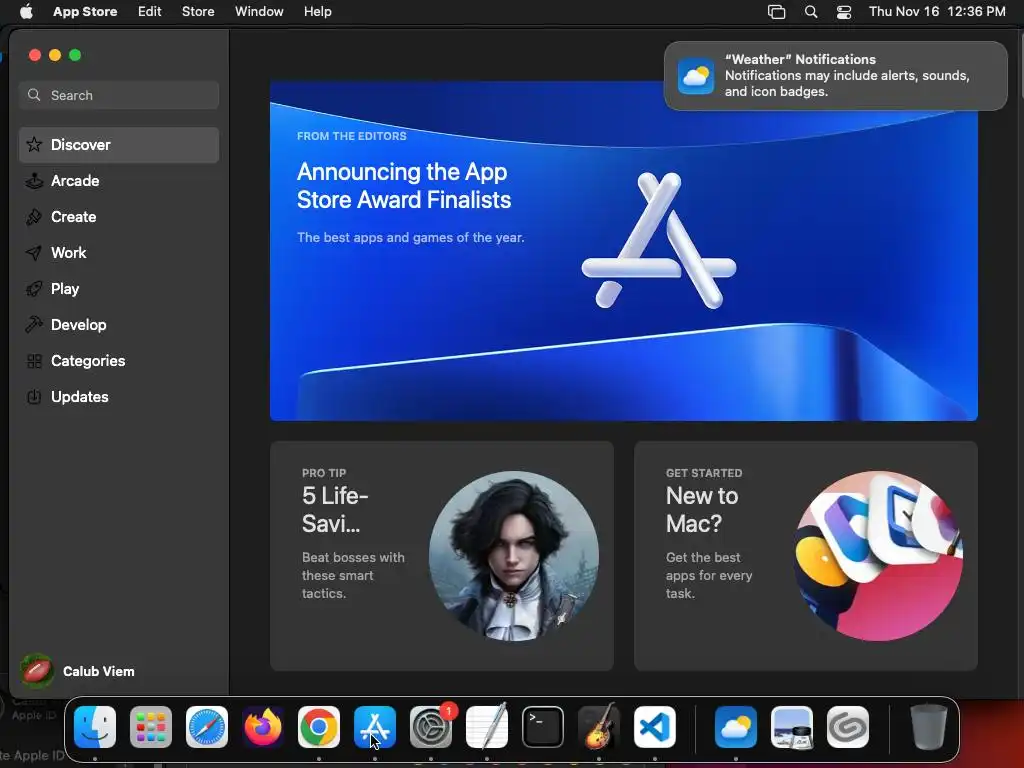The width and height of the screenshot is (1024, 768).
Task: Open Calub Viem account profile
Action: tap(78, 671)
